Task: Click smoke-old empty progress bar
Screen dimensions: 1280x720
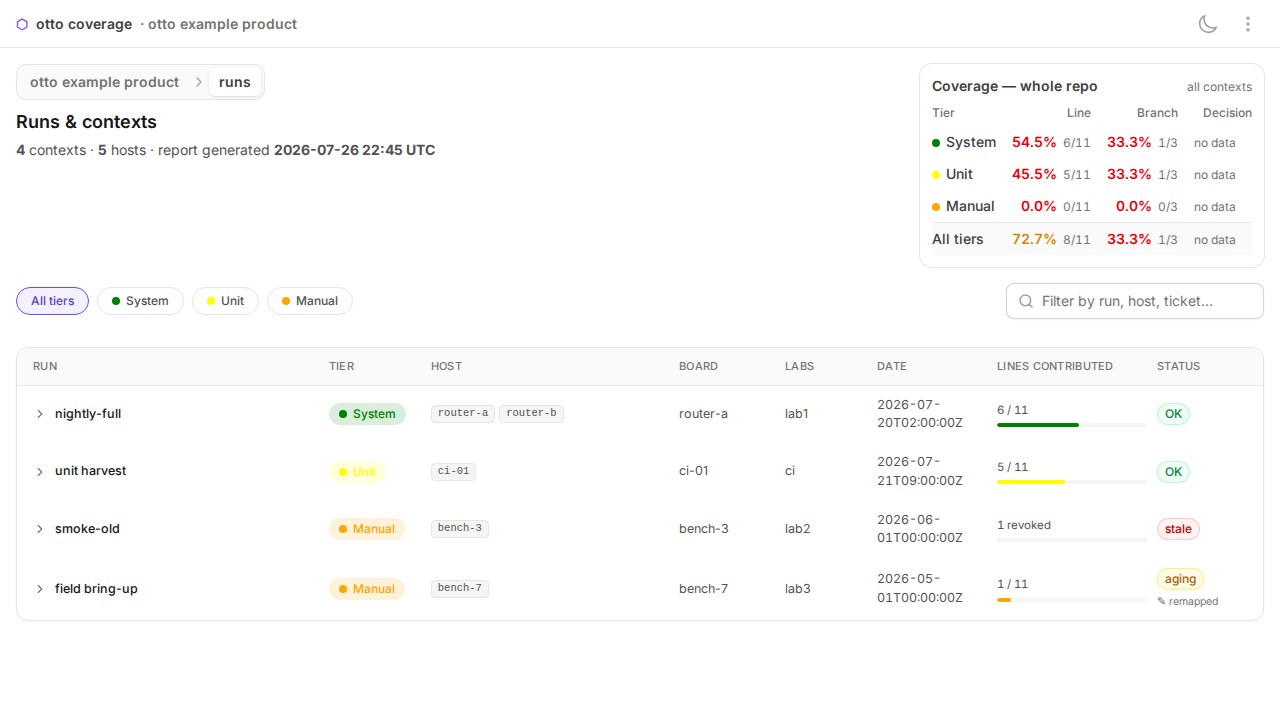Action: tap(1072, 540)
